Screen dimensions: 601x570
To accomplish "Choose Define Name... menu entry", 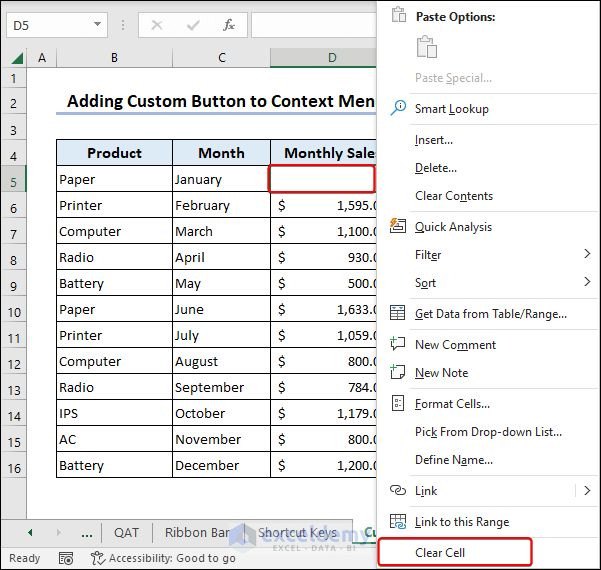I will 454,460.
